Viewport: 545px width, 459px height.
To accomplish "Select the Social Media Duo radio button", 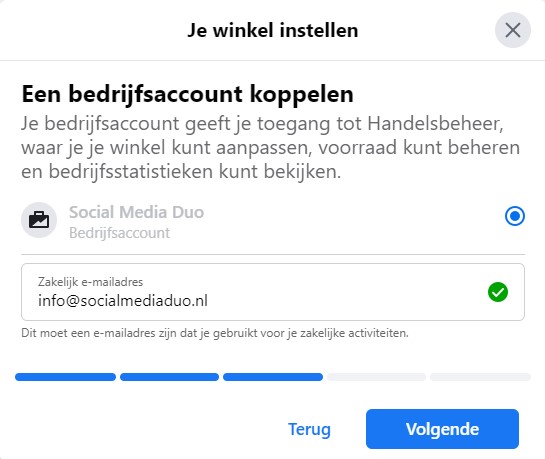I will [515, 216].
